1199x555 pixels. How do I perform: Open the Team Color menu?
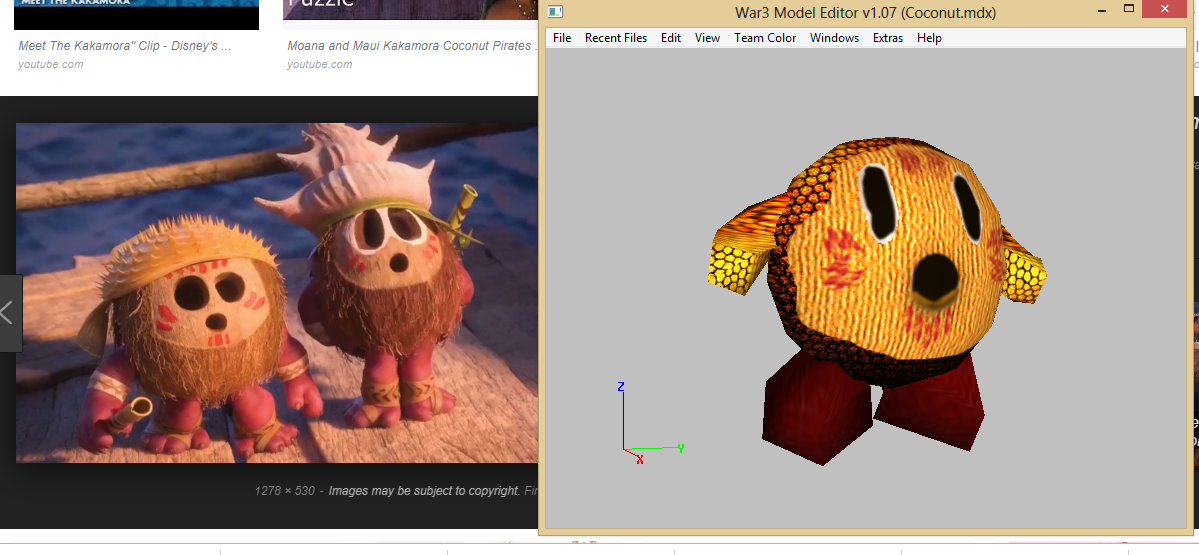click(x=765, y=37)
